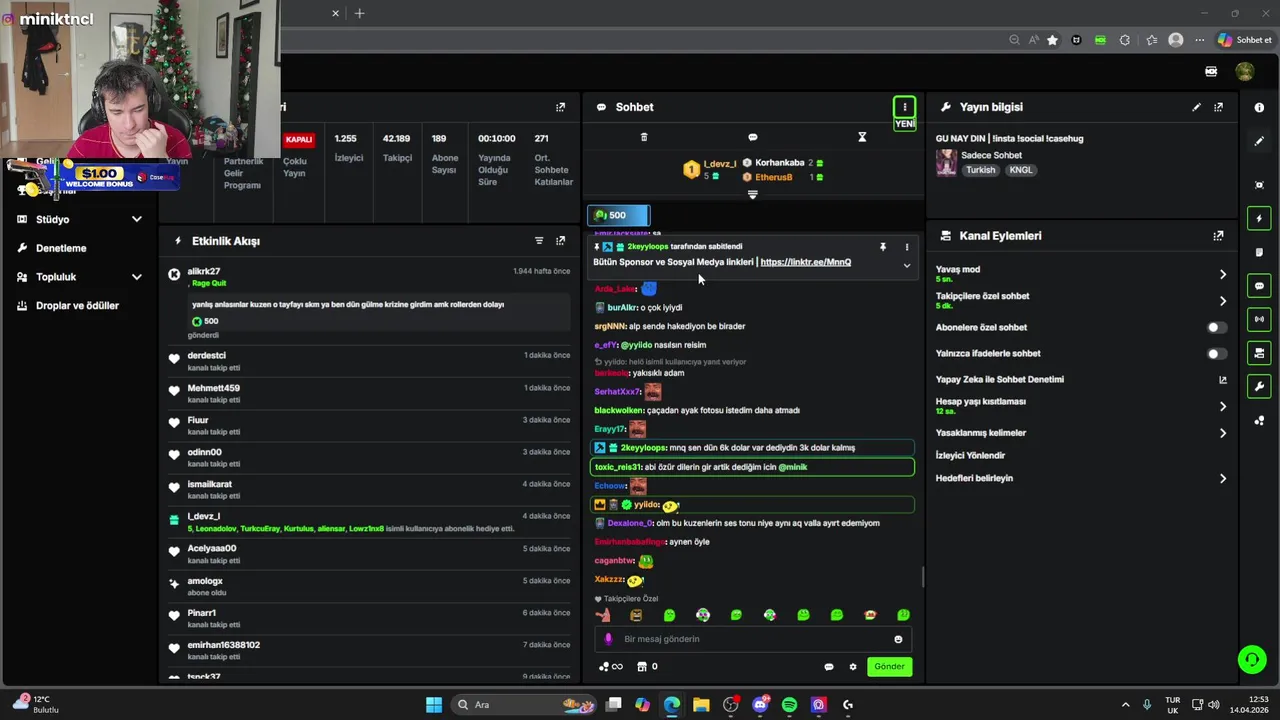Open Denetleme in left sidebar

pos(61,248)
